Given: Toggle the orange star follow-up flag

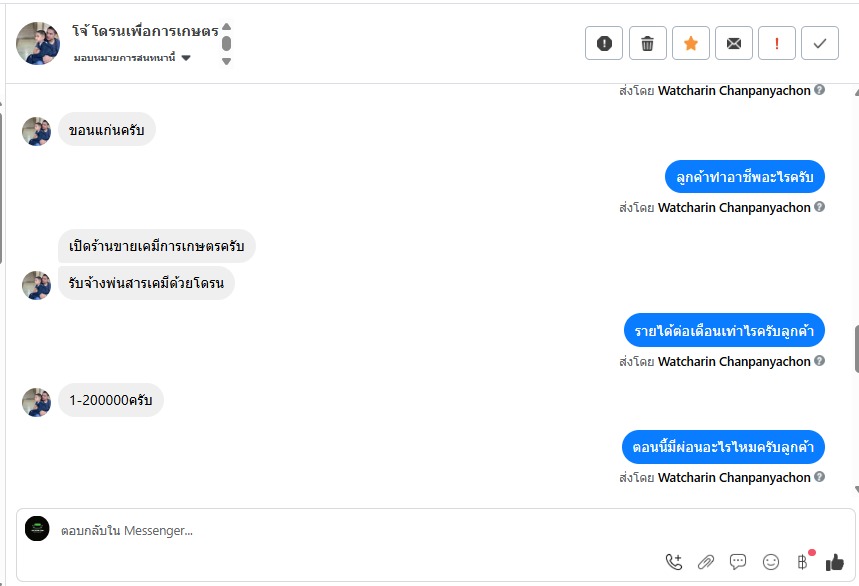Looking at the screenshot, I should pyautogui.click(x=690, y=43).
